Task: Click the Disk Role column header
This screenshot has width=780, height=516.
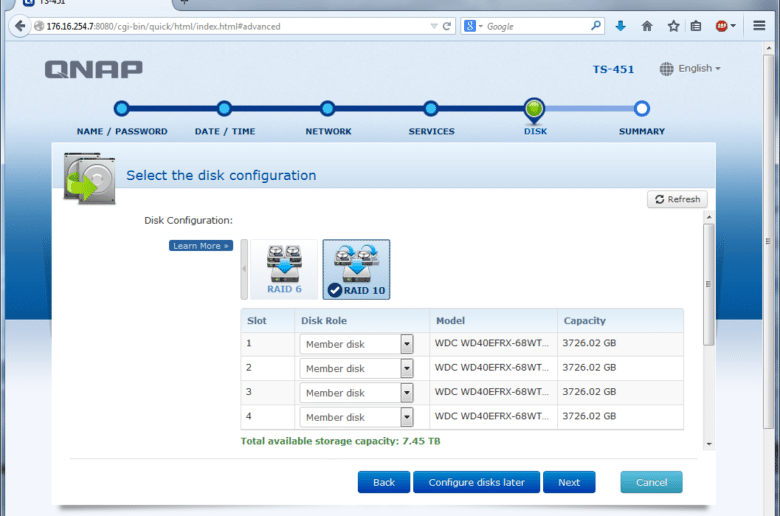Action: [362, 320]
